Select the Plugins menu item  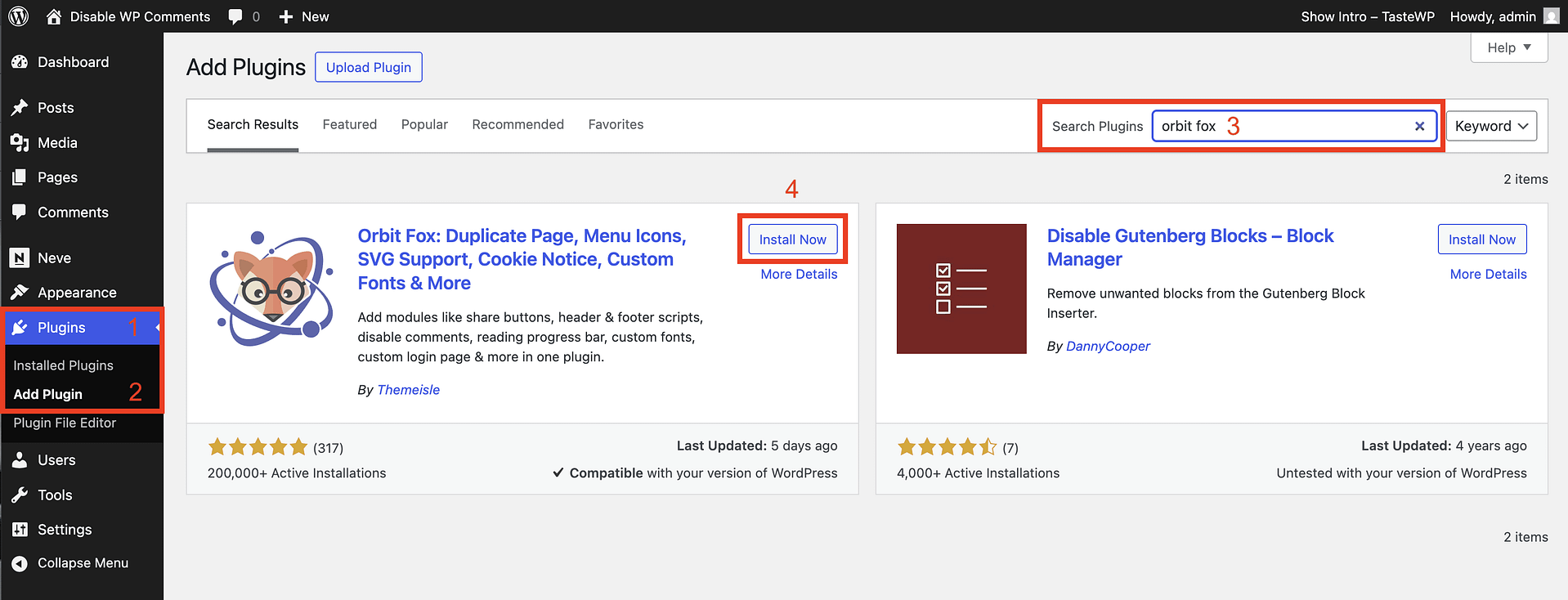pyautogui.click(x=82, y=328)
